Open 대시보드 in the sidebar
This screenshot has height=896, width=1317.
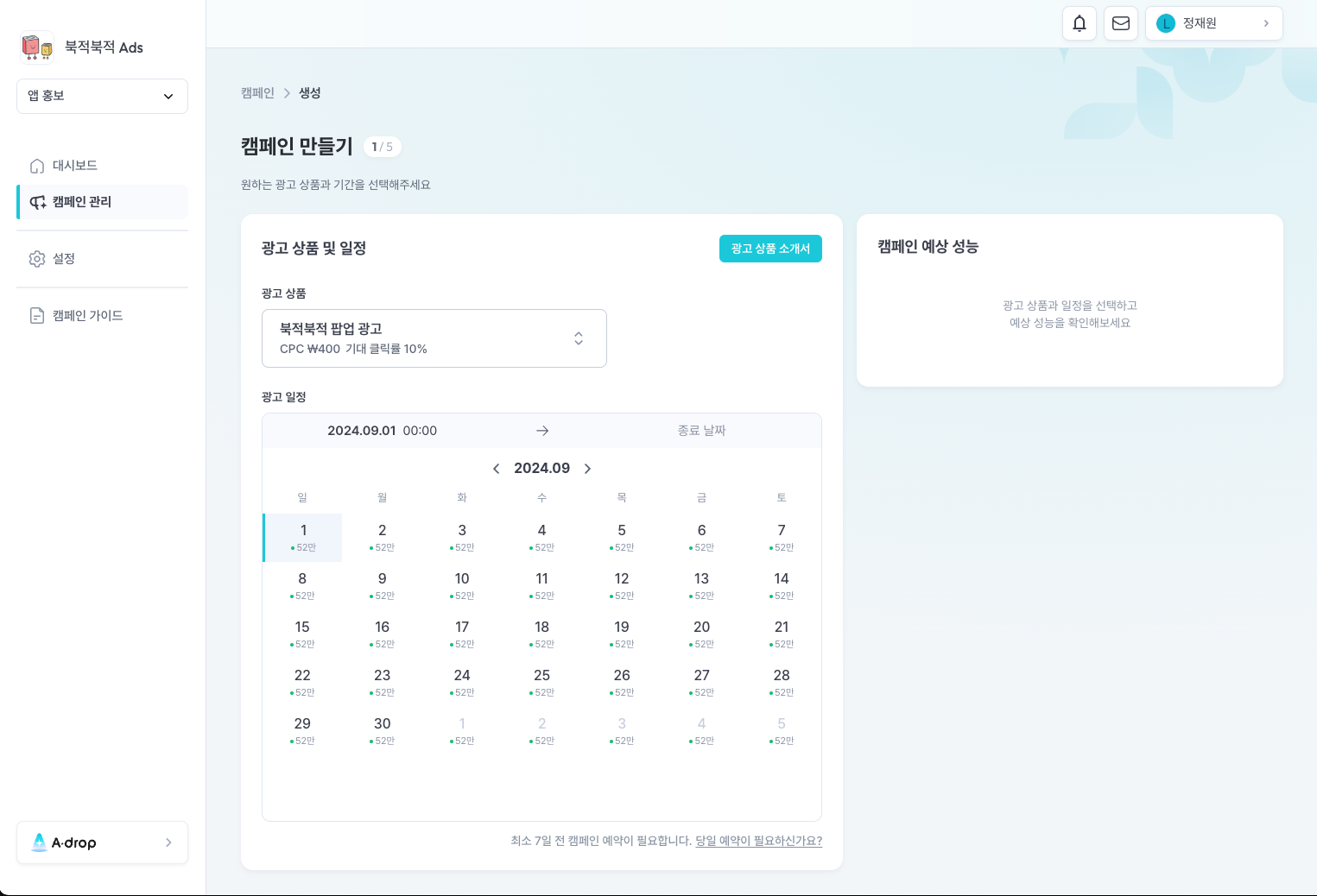(x=102, y=166)
